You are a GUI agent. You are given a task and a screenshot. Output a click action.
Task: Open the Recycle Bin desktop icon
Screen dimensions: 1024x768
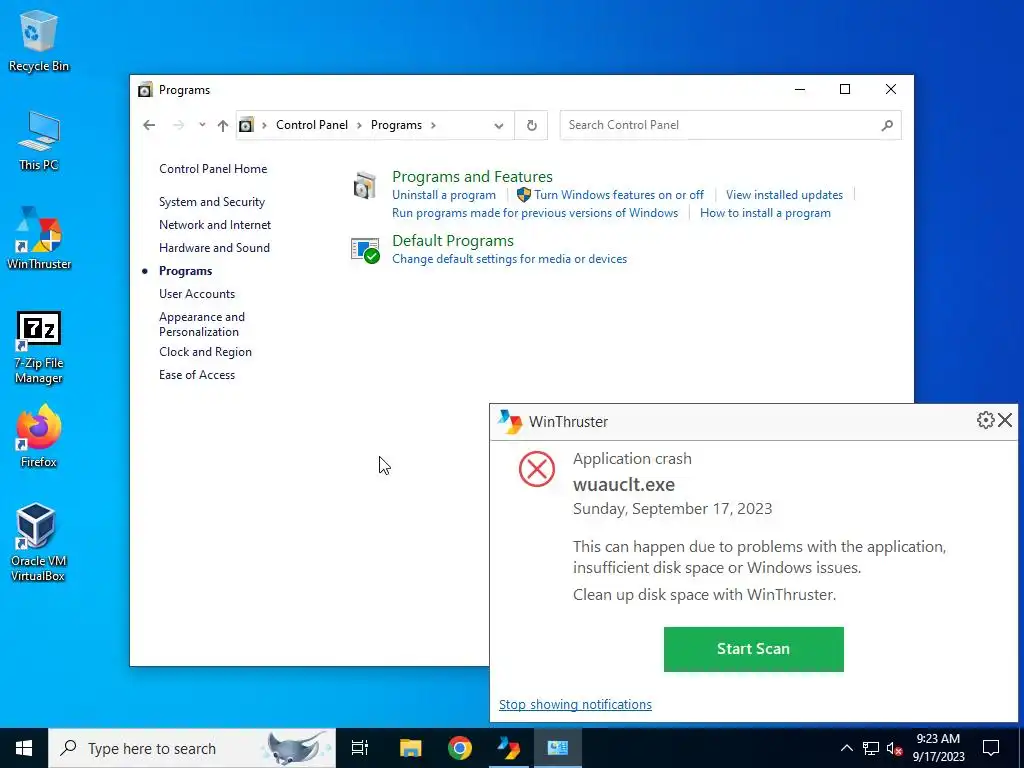[39, 40]
